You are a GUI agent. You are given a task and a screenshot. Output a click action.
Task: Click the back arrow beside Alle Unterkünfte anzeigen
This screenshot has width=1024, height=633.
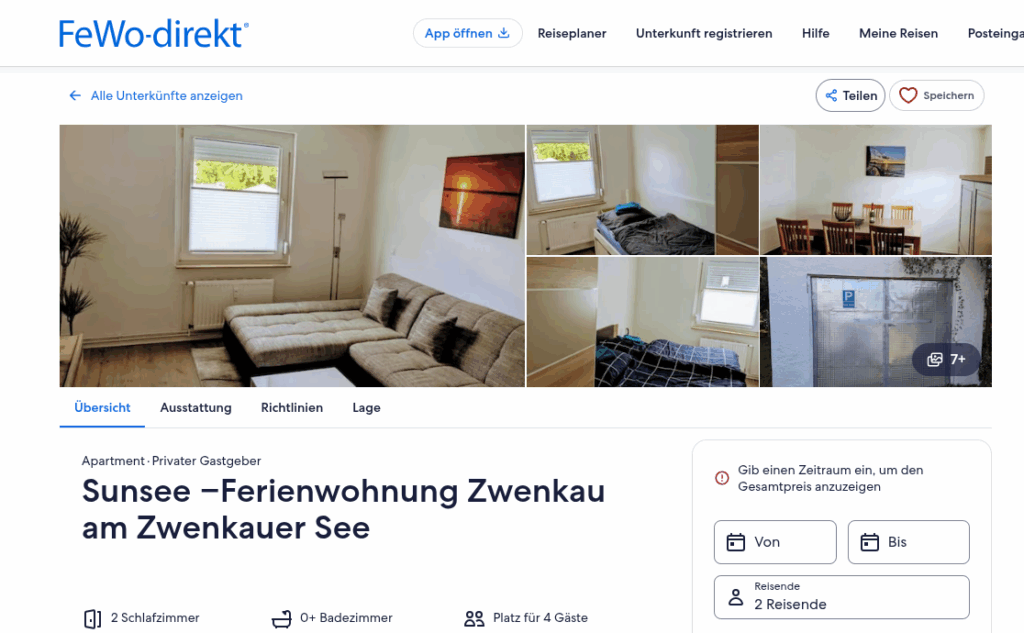(75, 95)
